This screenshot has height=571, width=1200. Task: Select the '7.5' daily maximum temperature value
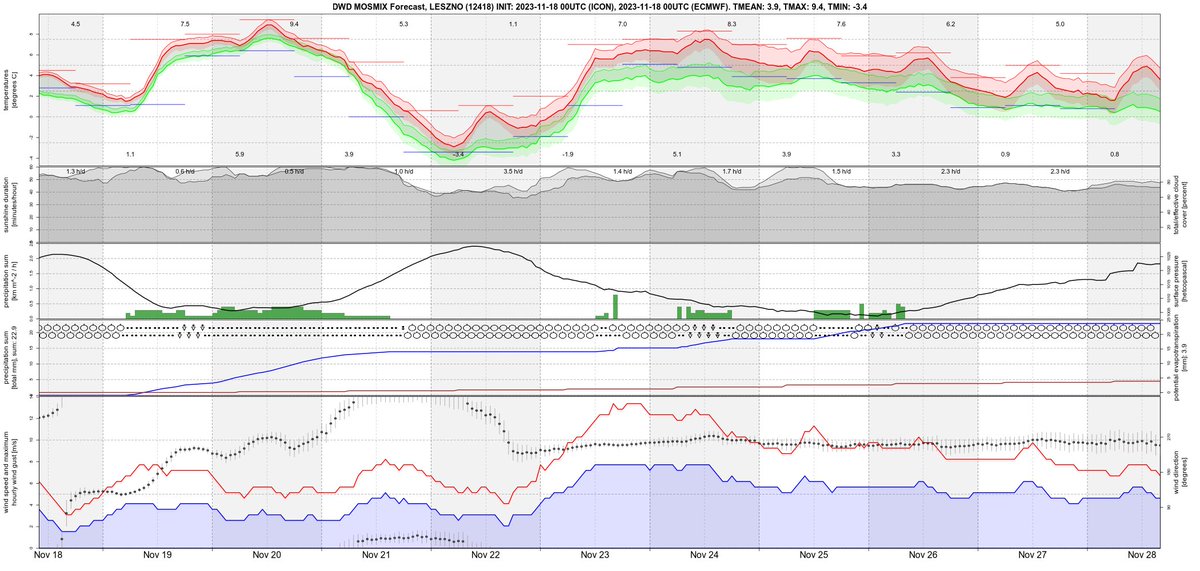(x=185, y=23)
